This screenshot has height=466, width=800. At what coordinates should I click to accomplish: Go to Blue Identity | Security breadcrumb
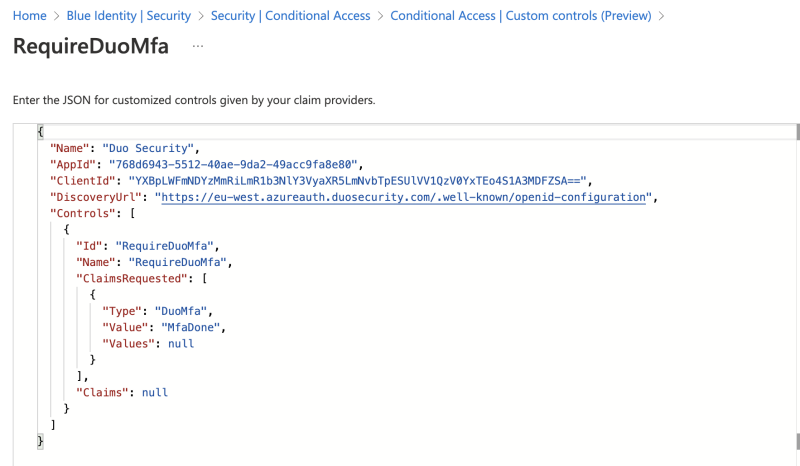click(x=129, y=16)
